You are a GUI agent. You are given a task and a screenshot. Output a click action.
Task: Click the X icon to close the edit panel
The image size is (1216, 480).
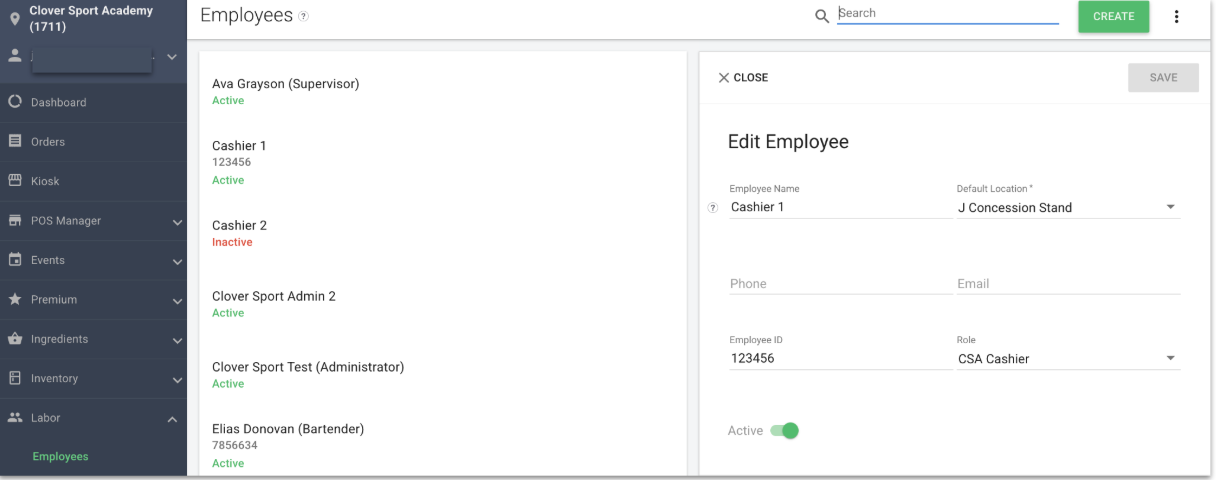(x=724, y=77)
